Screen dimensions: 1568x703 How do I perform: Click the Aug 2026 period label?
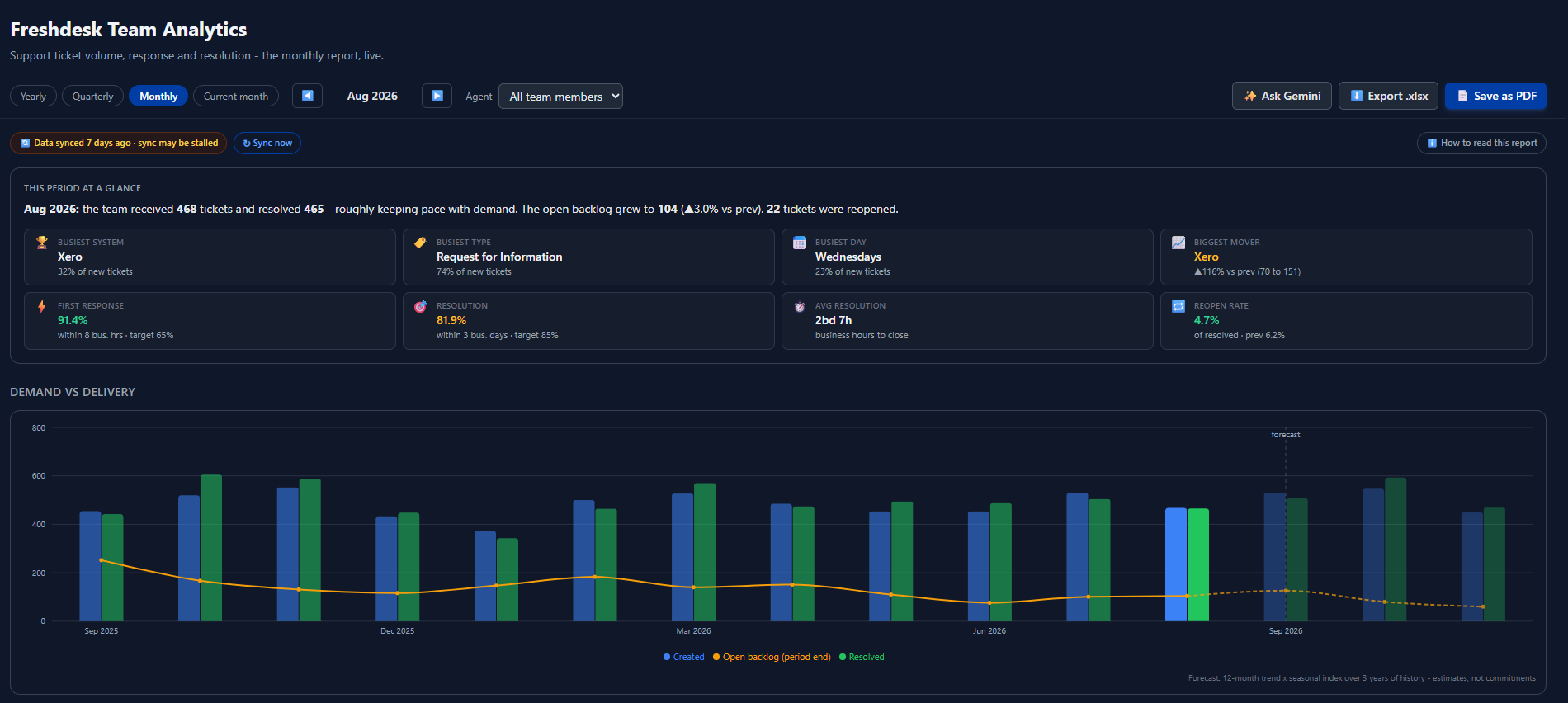(372, 96)
